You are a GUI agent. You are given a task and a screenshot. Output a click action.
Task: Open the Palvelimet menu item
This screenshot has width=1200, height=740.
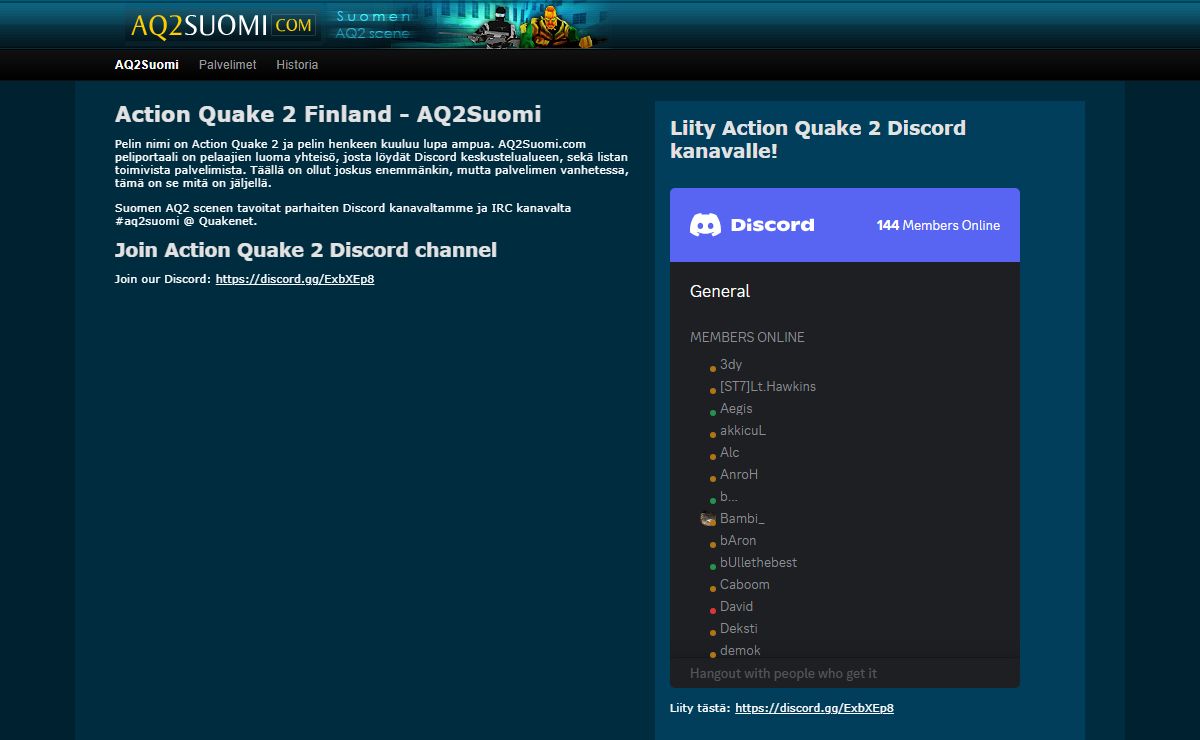tap(228, 65)
